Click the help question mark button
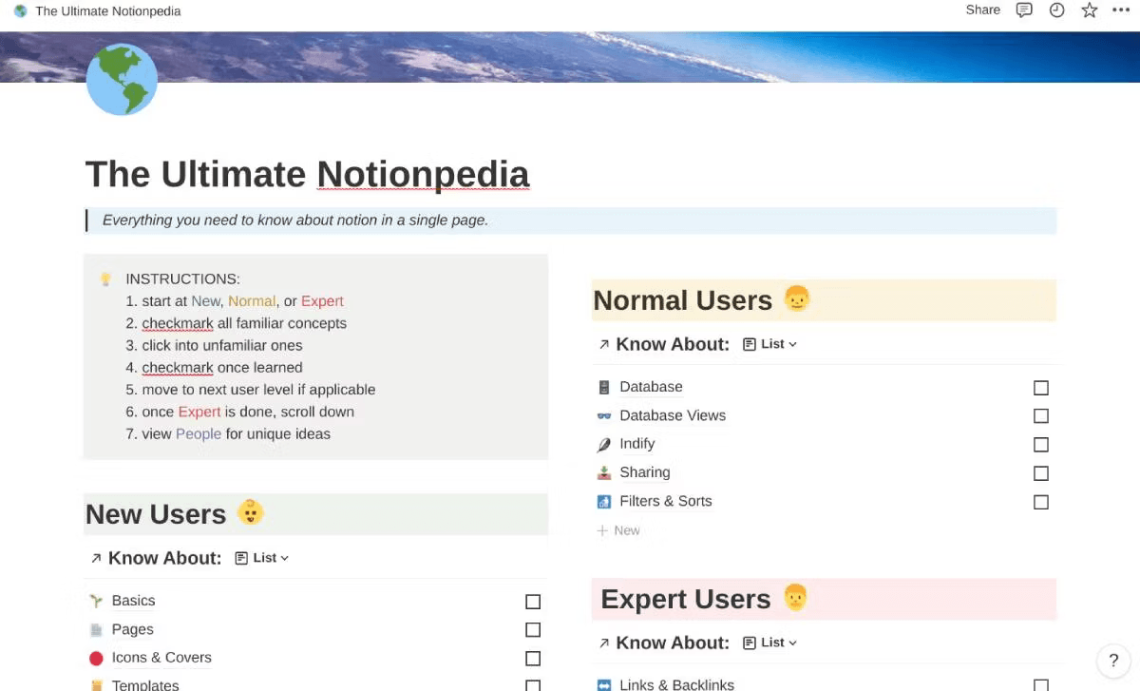Screen dimensions: 1140x691 click(x=1113, y=660)
